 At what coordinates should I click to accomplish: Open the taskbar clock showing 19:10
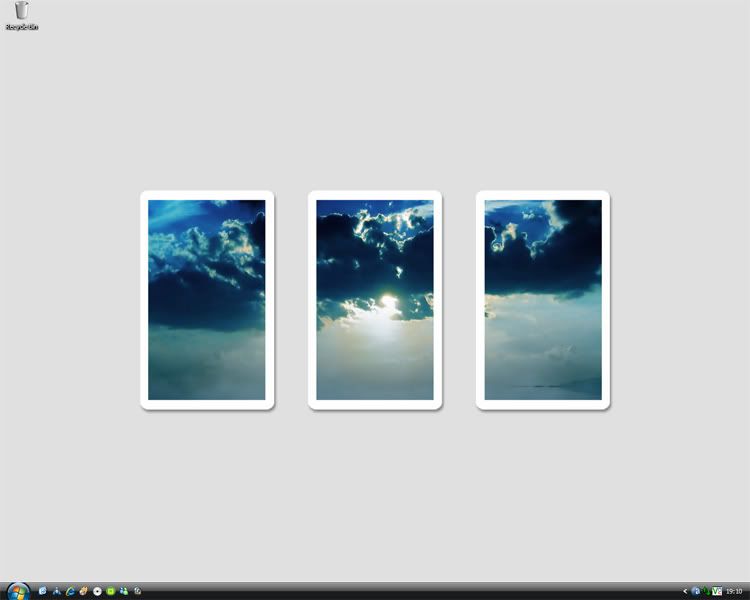[x=735, y=591]
